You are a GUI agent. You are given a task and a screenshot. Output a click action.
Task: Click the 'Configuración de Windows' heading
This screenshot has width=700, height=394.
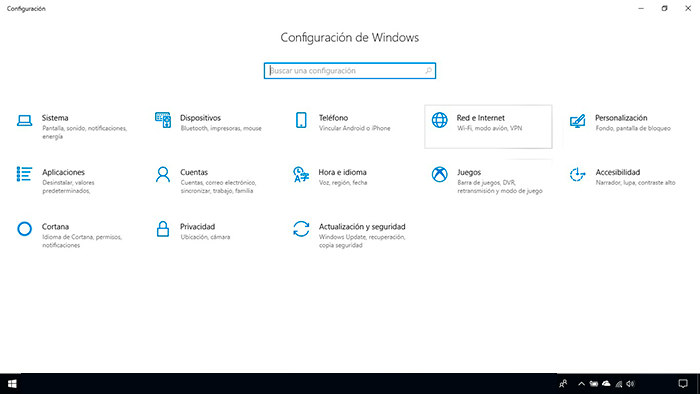pyautogui.click(x=350, y=37)
